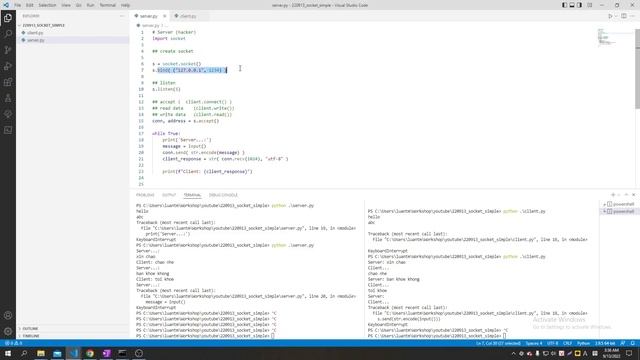Toggle Secondary Side Bar layout icon
Image resolution: width=640 pixels, height=360 pixels.
(x=580, y=5)
